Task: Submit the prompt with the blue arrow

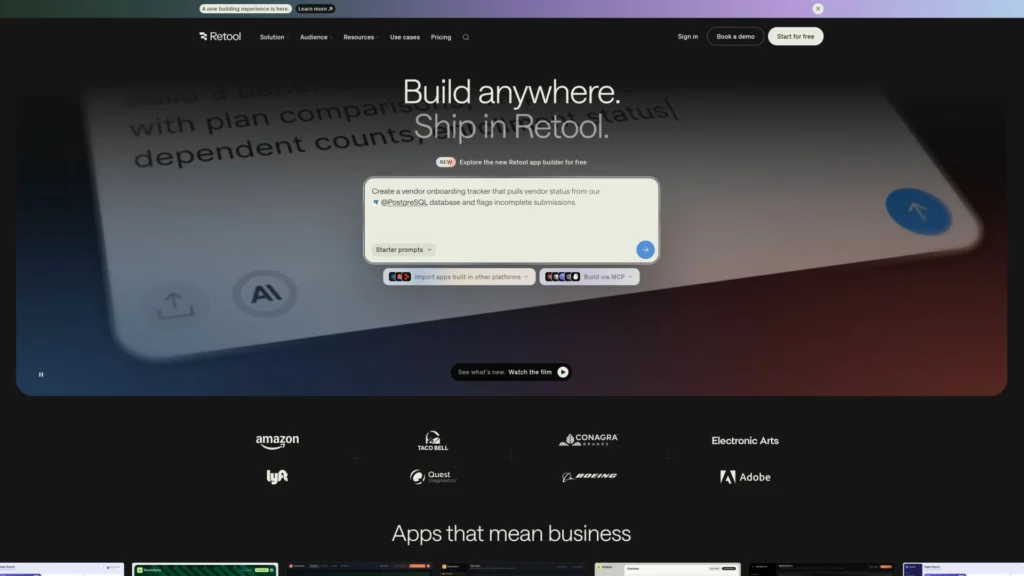Action: point(645,249)
